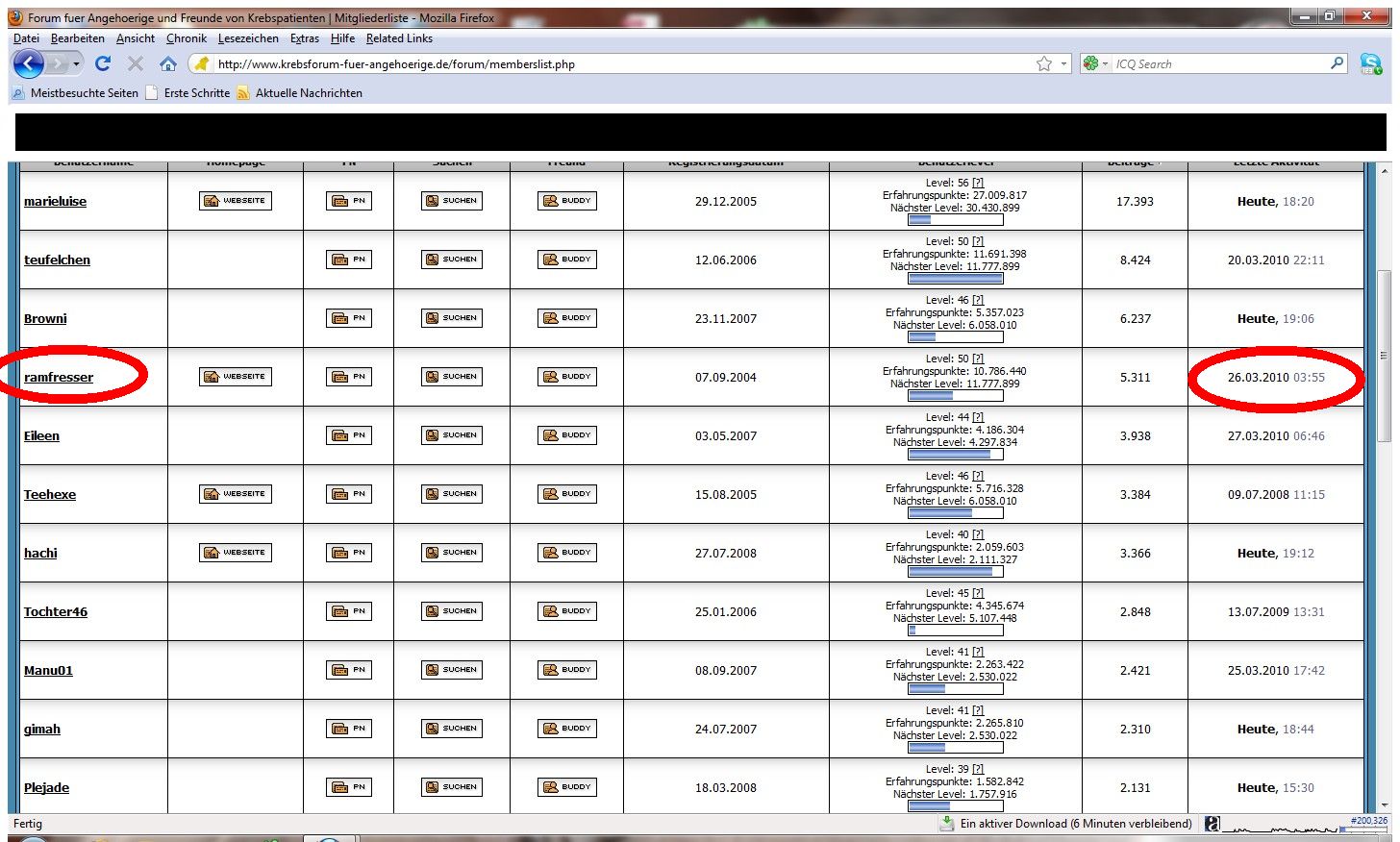Send PN to Manu01
1400x842 pixels.
(x=348, y=670)
